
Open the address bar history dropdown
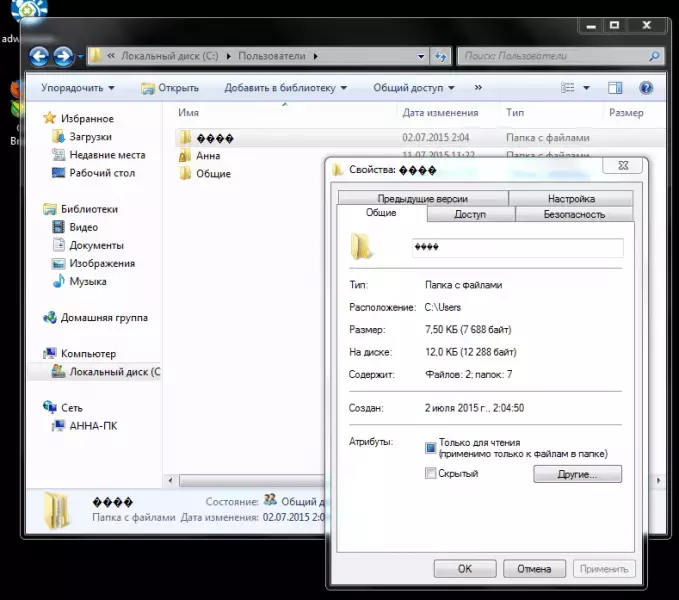(x=420, y=56)
